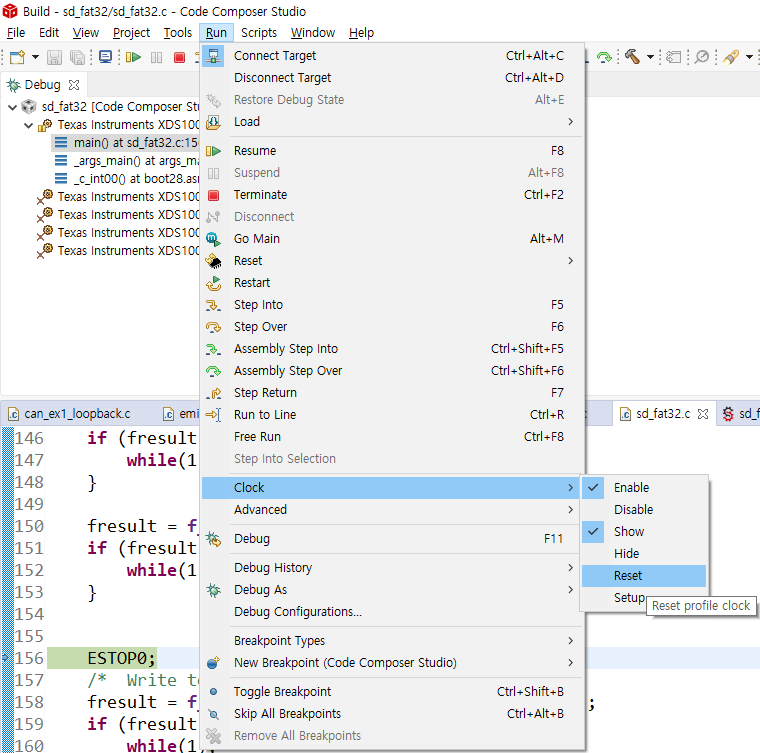Enable the profile clock
This screenshot has height=753, width=760.
point(643,488)
